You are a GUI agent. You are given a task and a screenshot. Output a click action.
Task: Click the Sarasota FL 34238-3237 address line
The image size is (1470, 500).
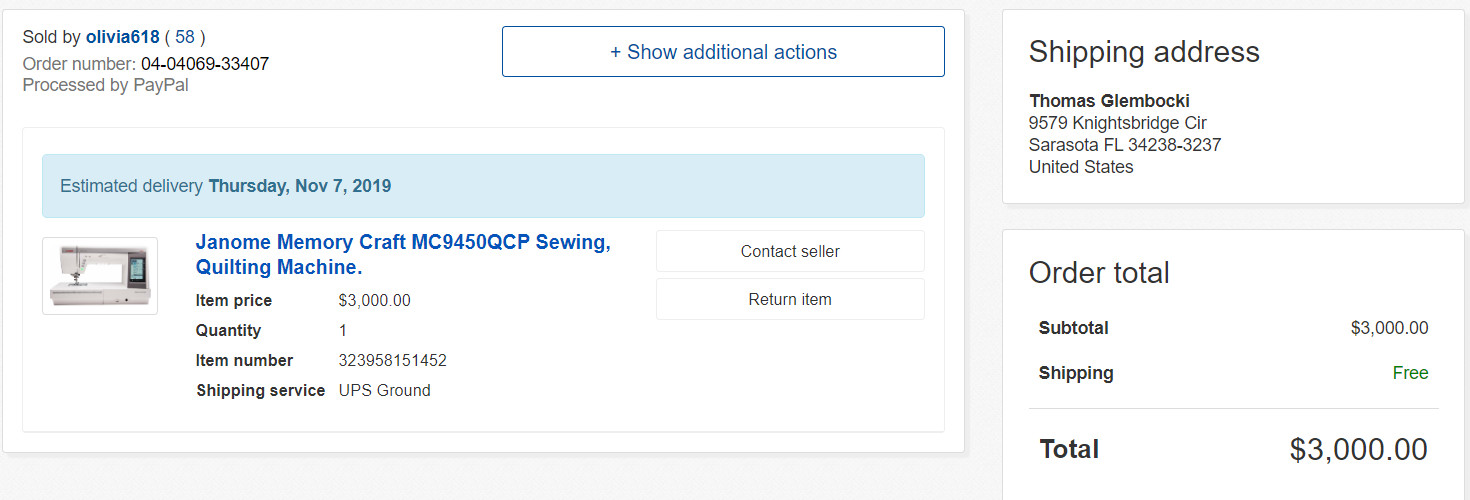[x=1125, y=145]
